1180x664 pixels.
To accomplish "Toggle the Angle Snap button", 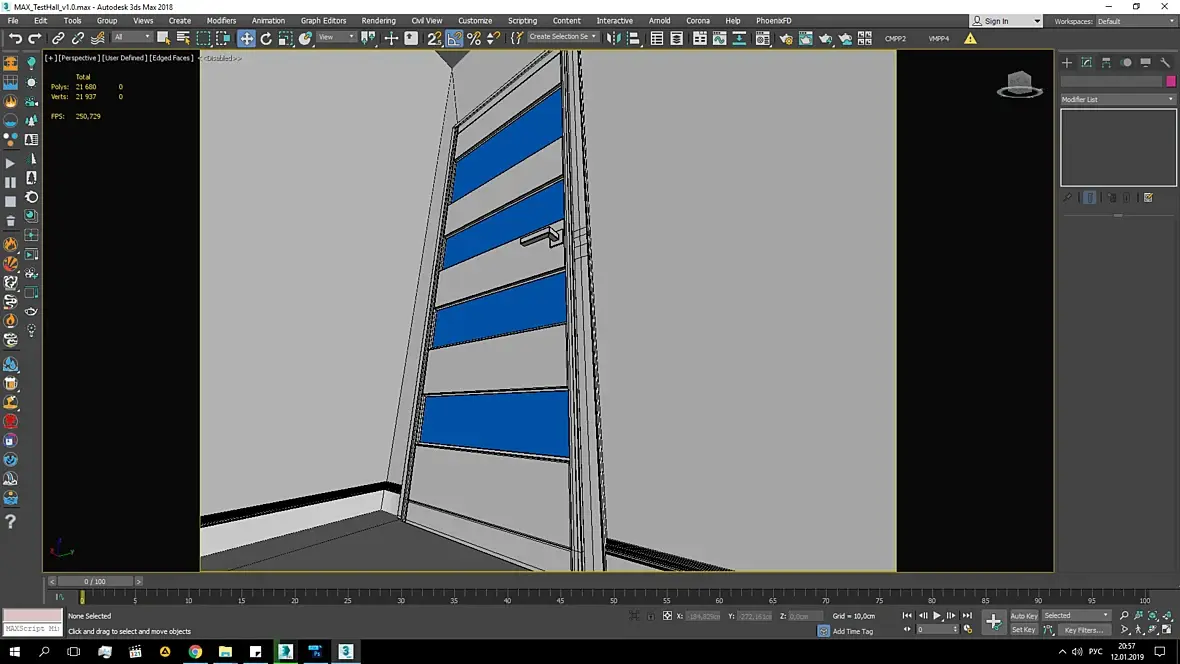I will coord(455,38).
